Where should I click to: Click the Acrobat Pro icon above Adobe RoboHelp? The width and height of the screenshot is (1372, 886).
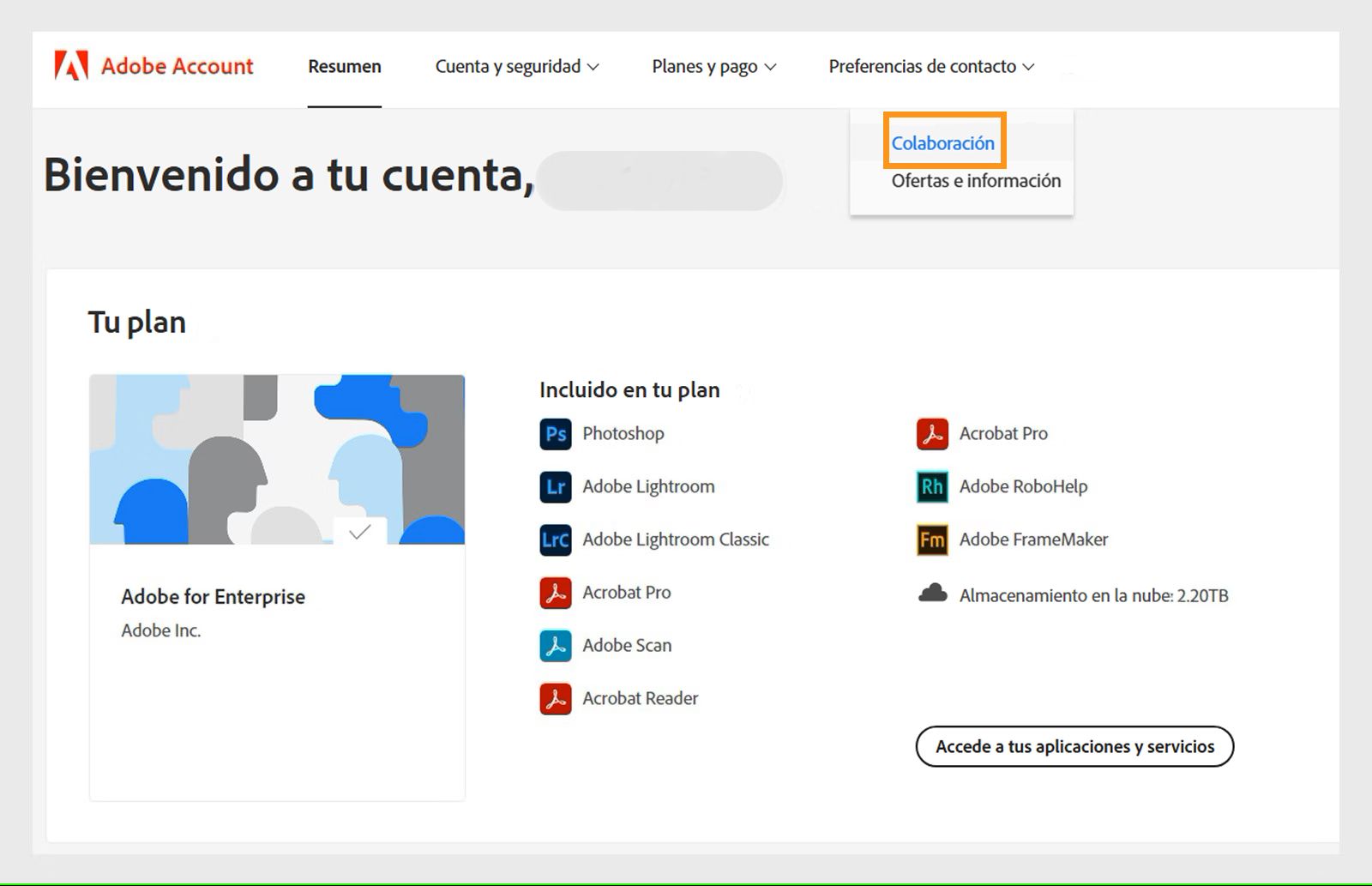932,434
